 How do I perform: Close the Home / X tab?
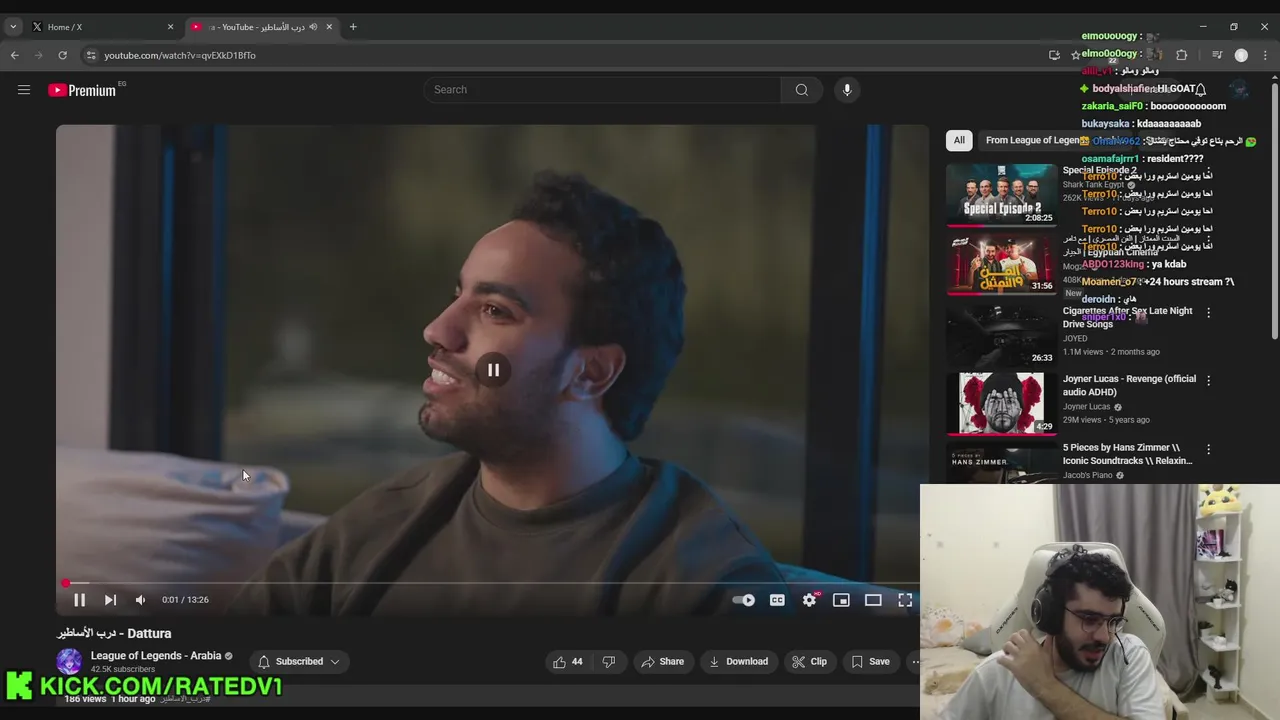[170, 27]
